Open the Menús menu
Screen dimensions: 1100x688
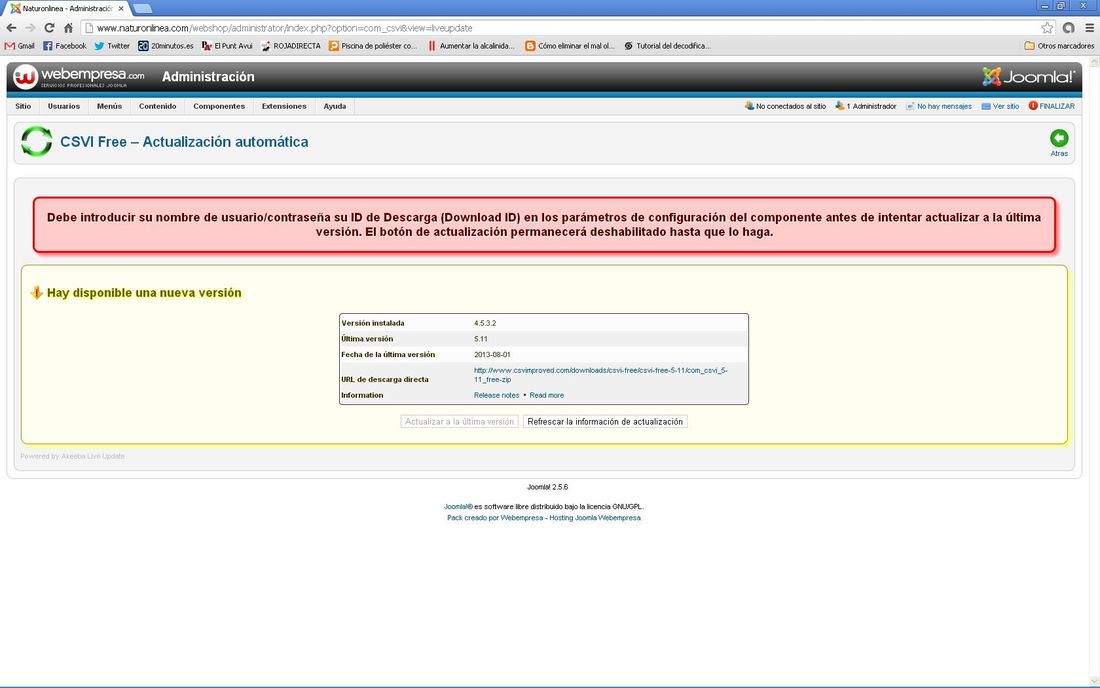[109, 106]
